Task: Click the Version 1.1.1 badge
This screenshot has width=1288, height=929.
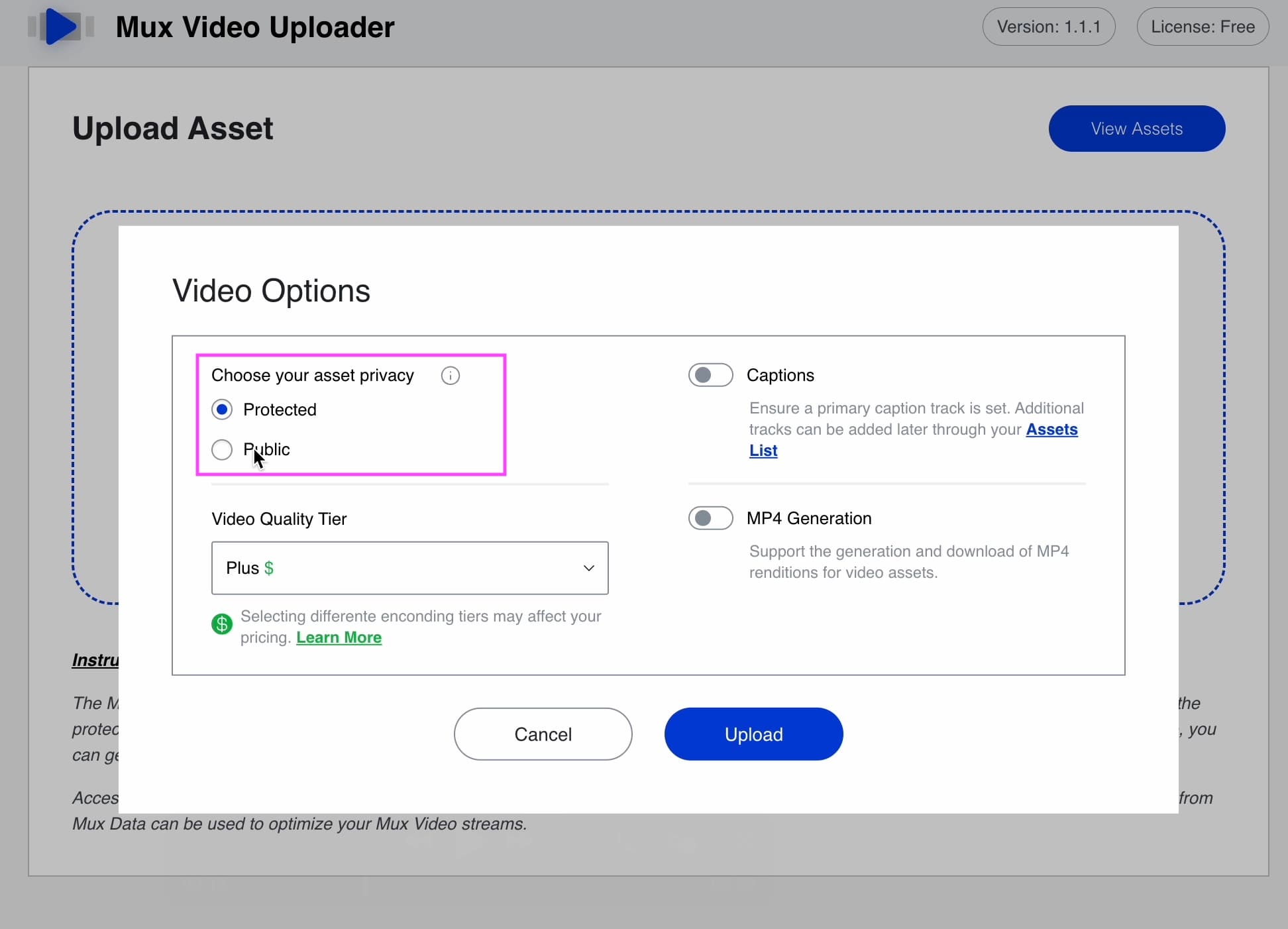Action: pos(1048,27)
